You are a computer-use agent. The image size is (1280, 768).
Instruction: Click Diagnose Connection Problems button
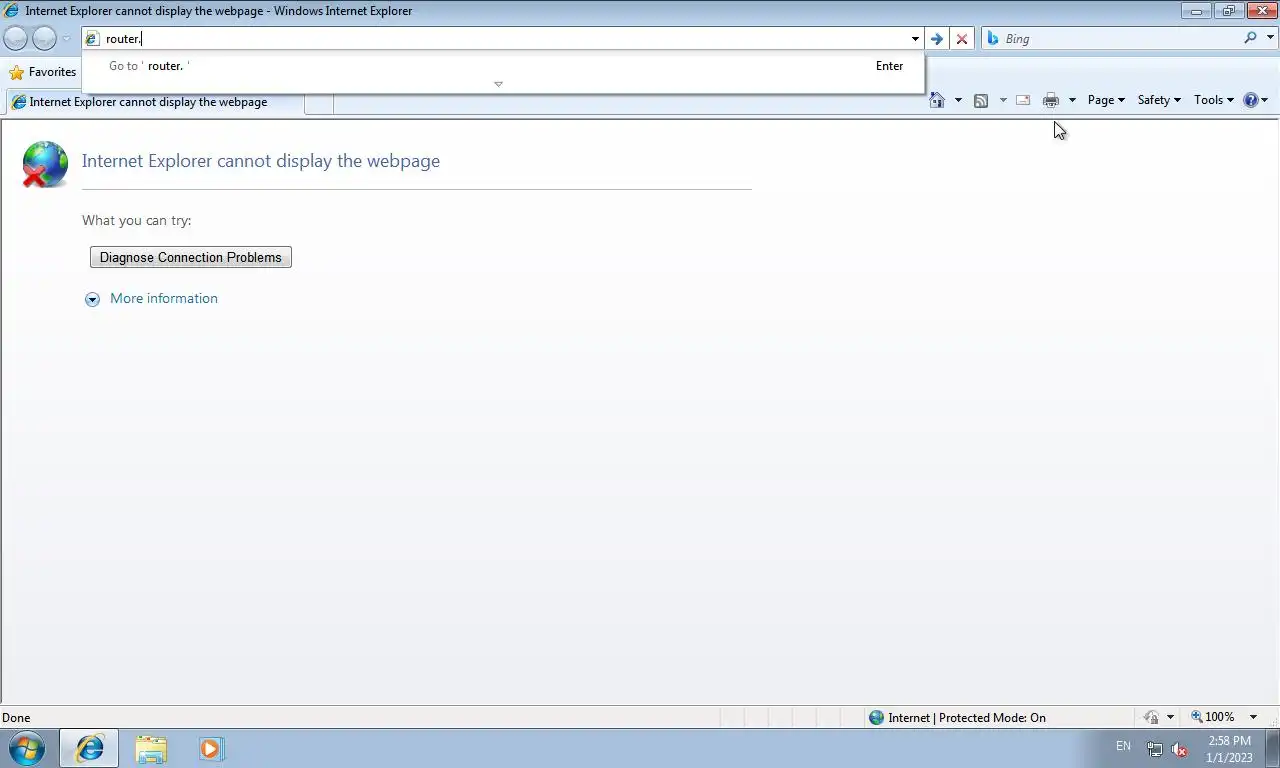191,257
